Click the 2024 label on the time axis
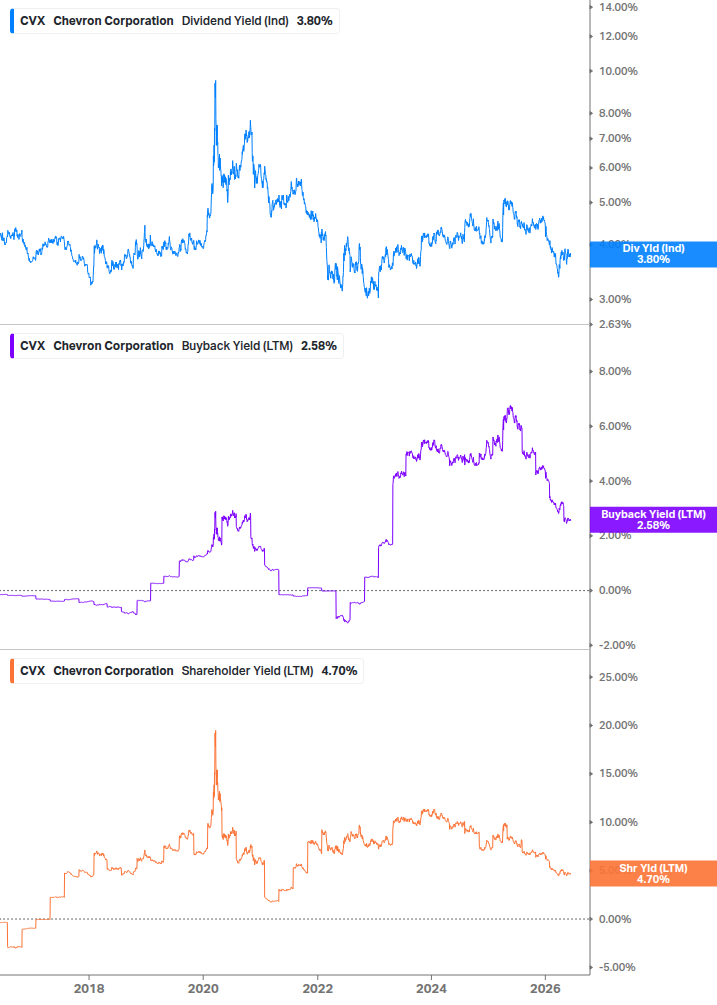 click(x=431, y=988)
